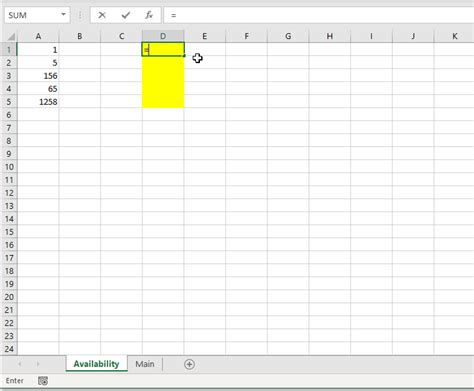Open Insert Function fx dialog
The height and width of the screenshot is (391, 474).
pos(149,15)
